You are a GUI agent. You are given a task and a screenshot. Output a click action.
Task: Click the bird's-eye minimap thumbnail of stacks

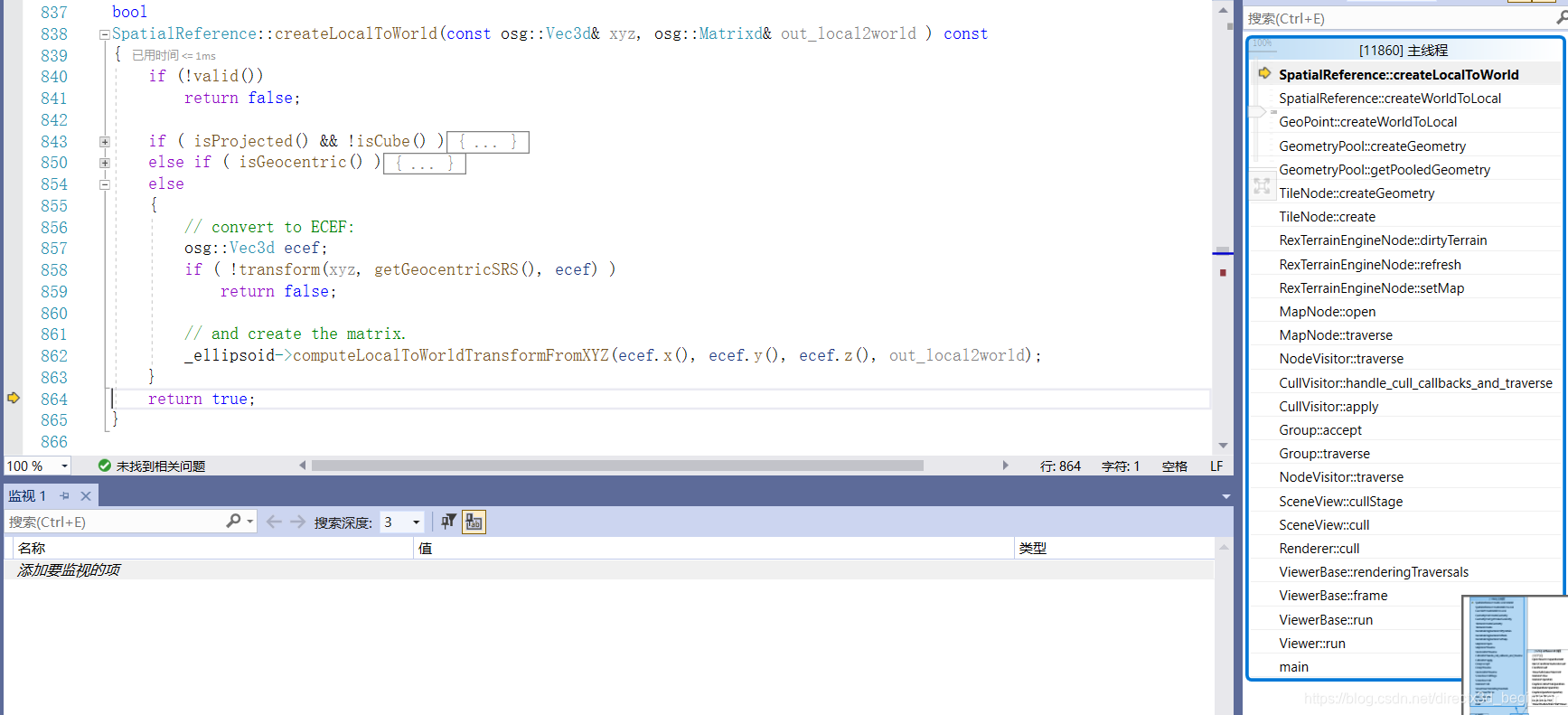pyautogui.click(x=1515, y=654)
